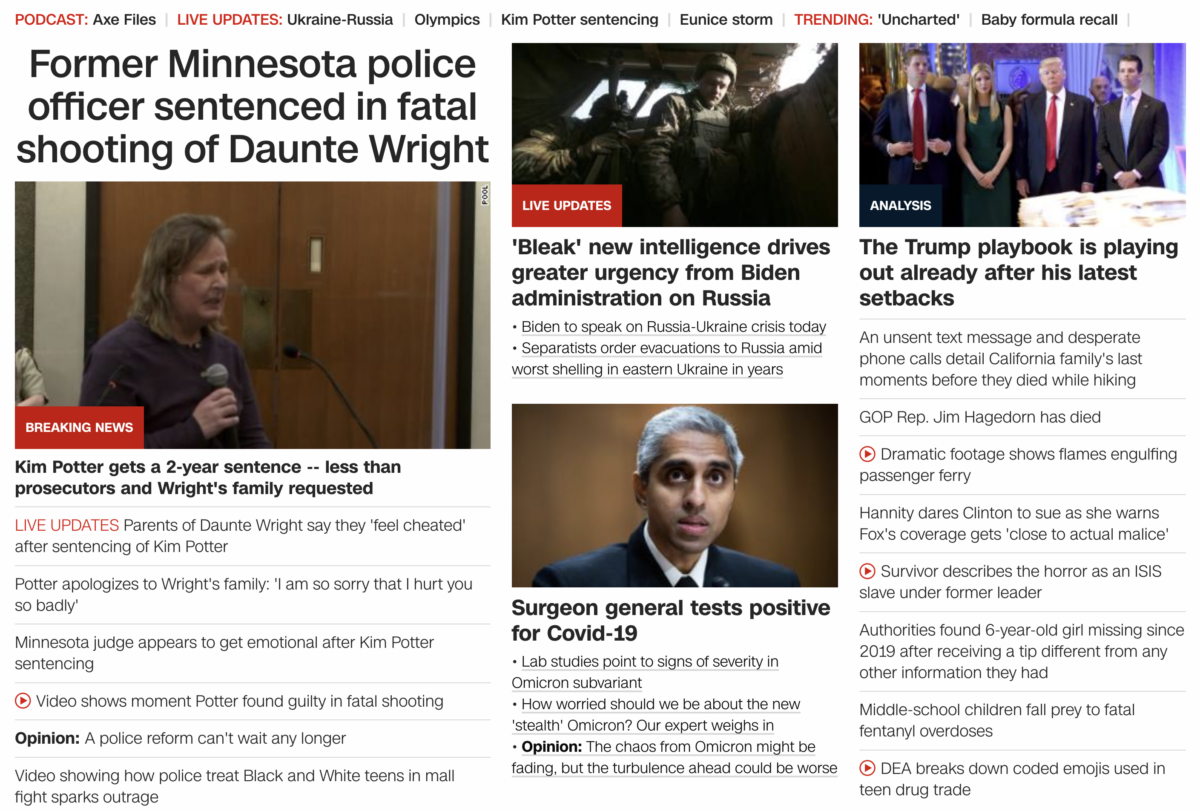Click the Kim Potter courtroom photo

click(x=252, y=315)
